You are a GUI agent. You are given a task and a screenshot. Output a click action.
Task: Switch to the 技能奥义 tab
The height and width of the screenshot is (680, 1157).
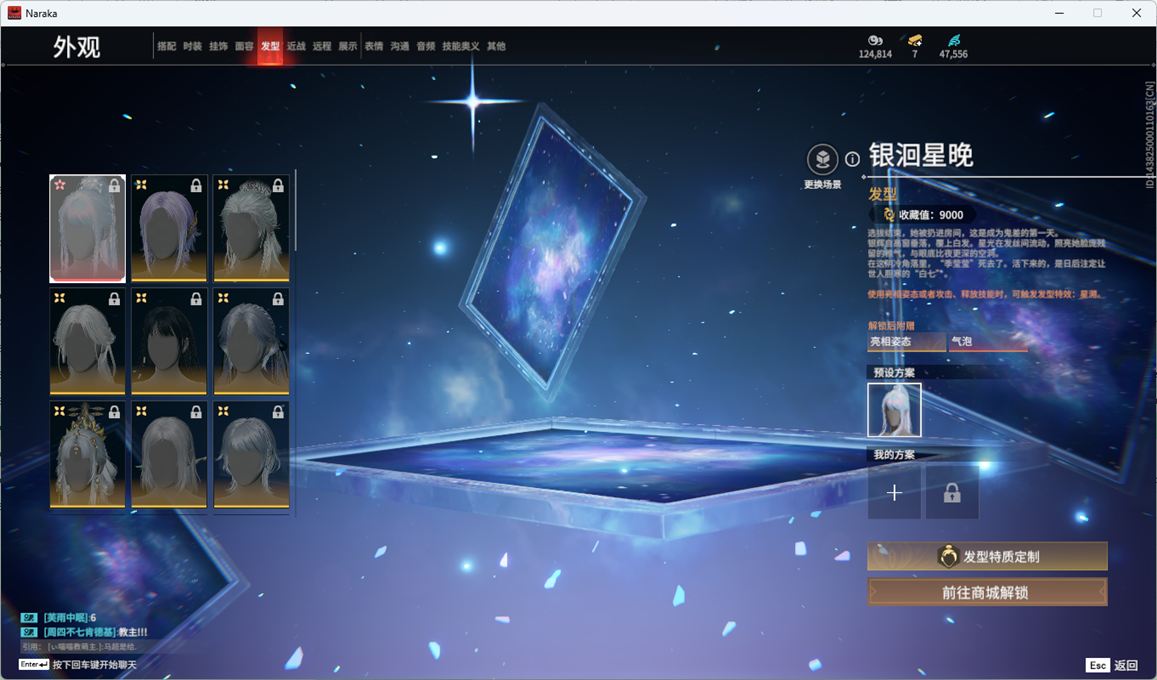461,46
